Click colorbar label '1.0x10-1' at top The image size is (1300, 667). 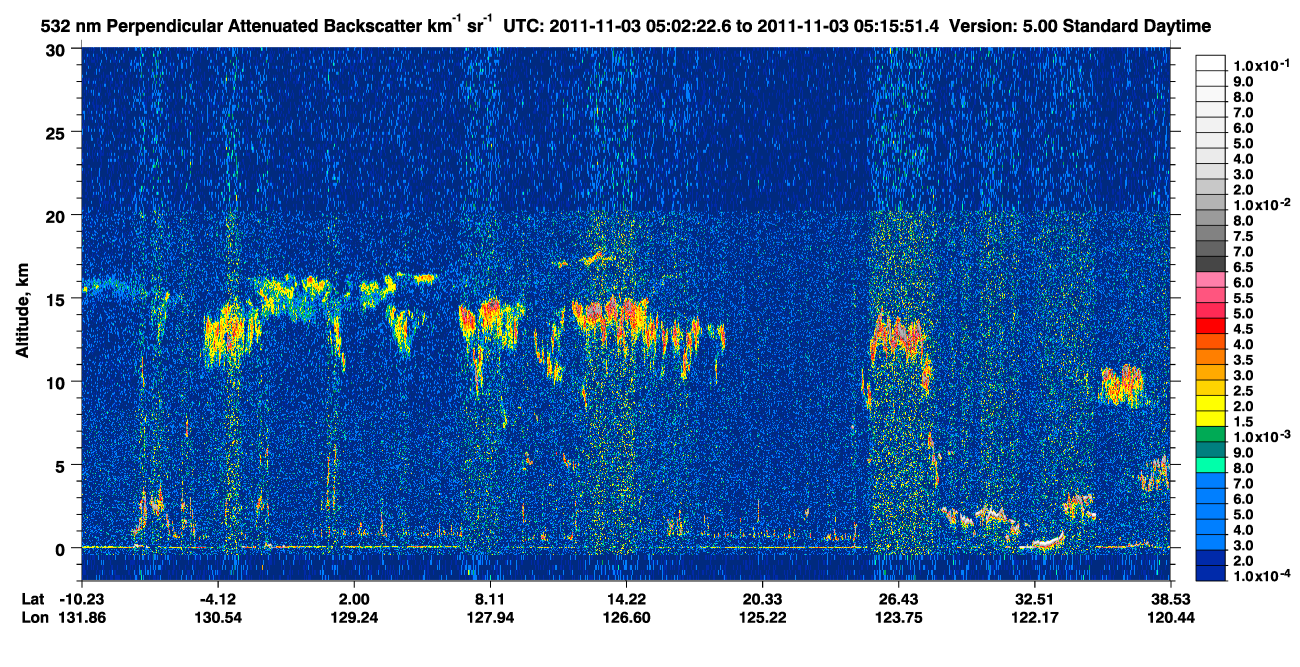1260,65
